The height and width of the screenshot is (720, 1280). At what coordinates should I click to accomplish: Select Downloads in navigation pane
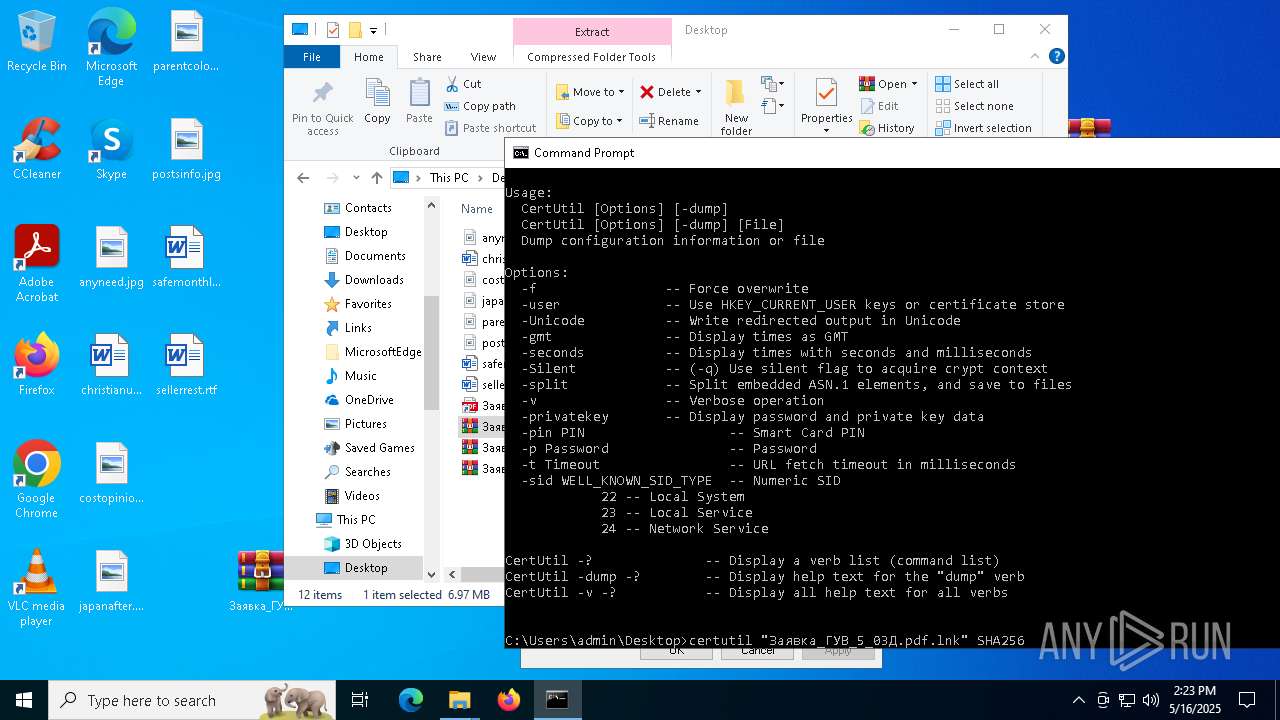tap(363, 280)
